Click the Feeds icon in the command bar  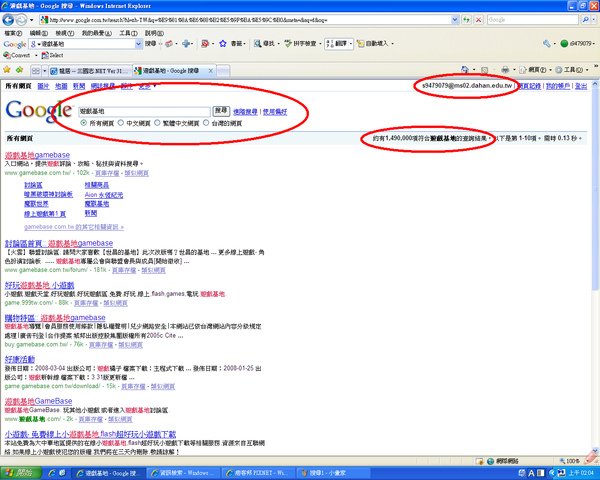click(484, 70)
